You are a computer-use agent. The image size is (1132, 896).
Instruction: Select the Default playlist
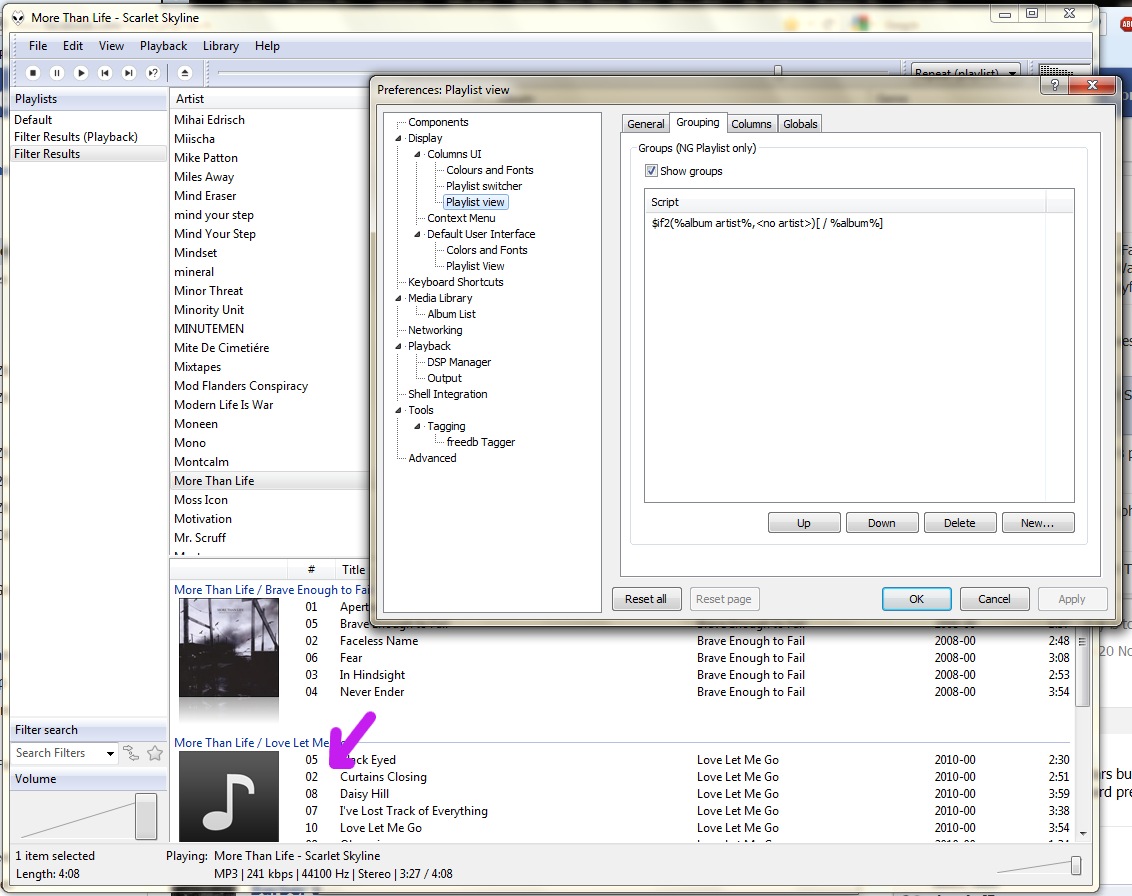89,120
